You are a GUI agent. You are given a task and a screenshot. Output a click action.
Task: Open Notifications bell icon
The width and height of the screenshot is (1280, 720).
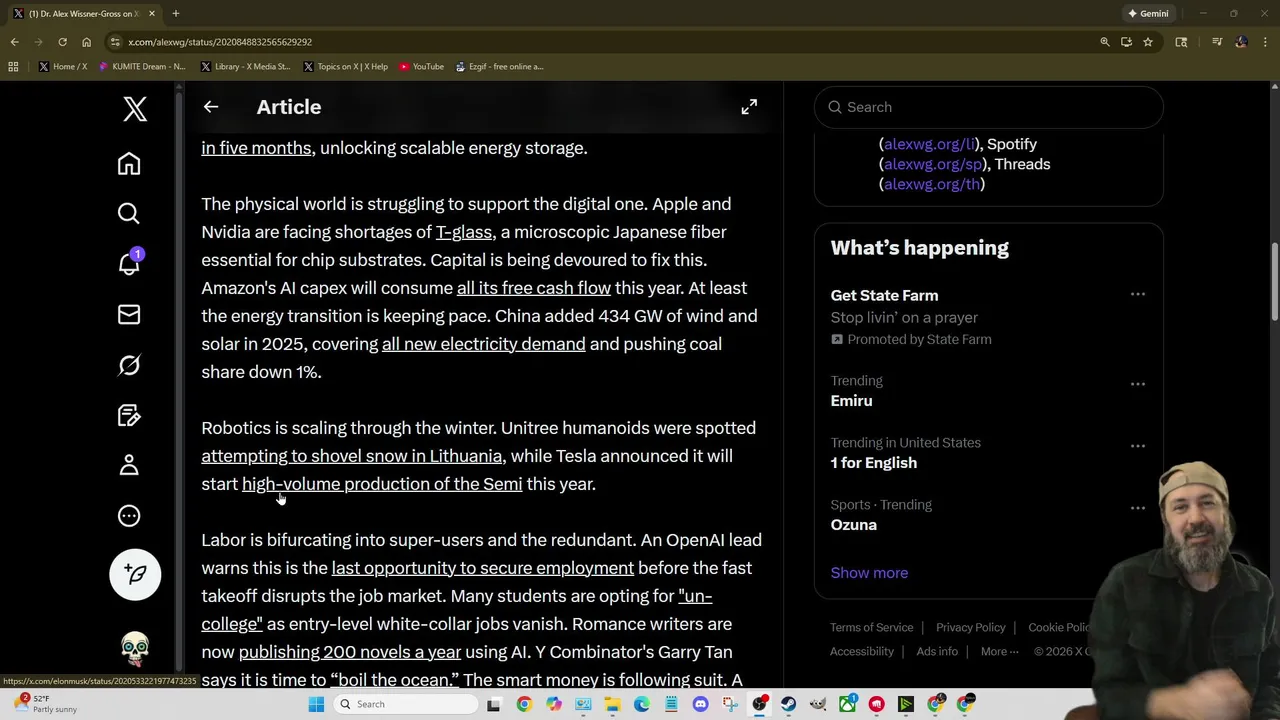(x=129, y=264)
